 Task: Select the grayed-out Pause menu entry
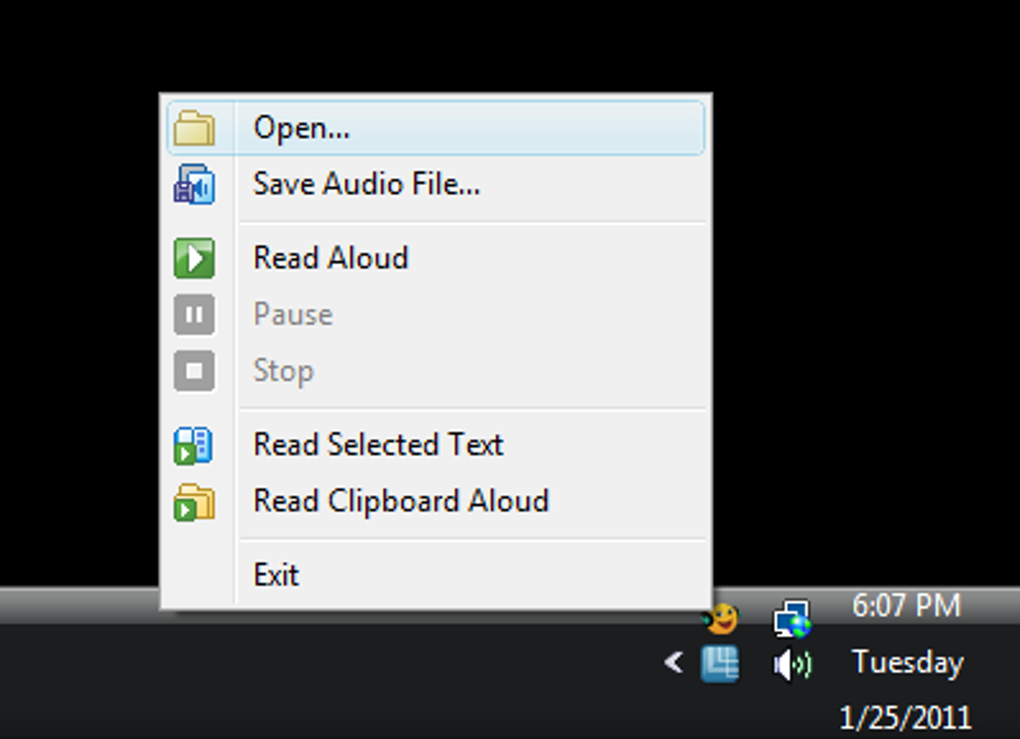point(436,315)
